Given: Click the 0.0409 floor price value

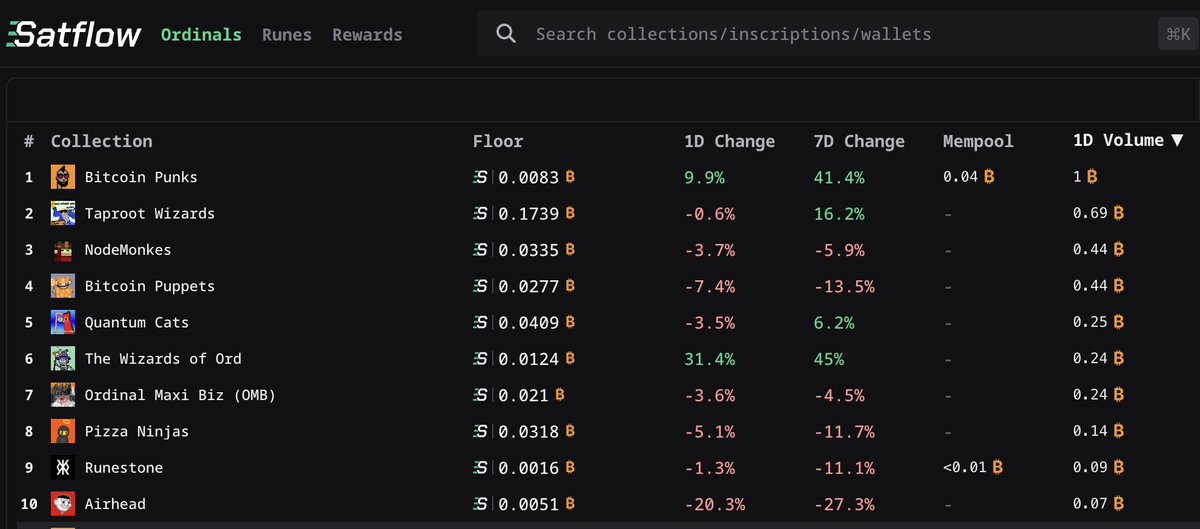Looking at the screenshot, I should pos(529,322).
